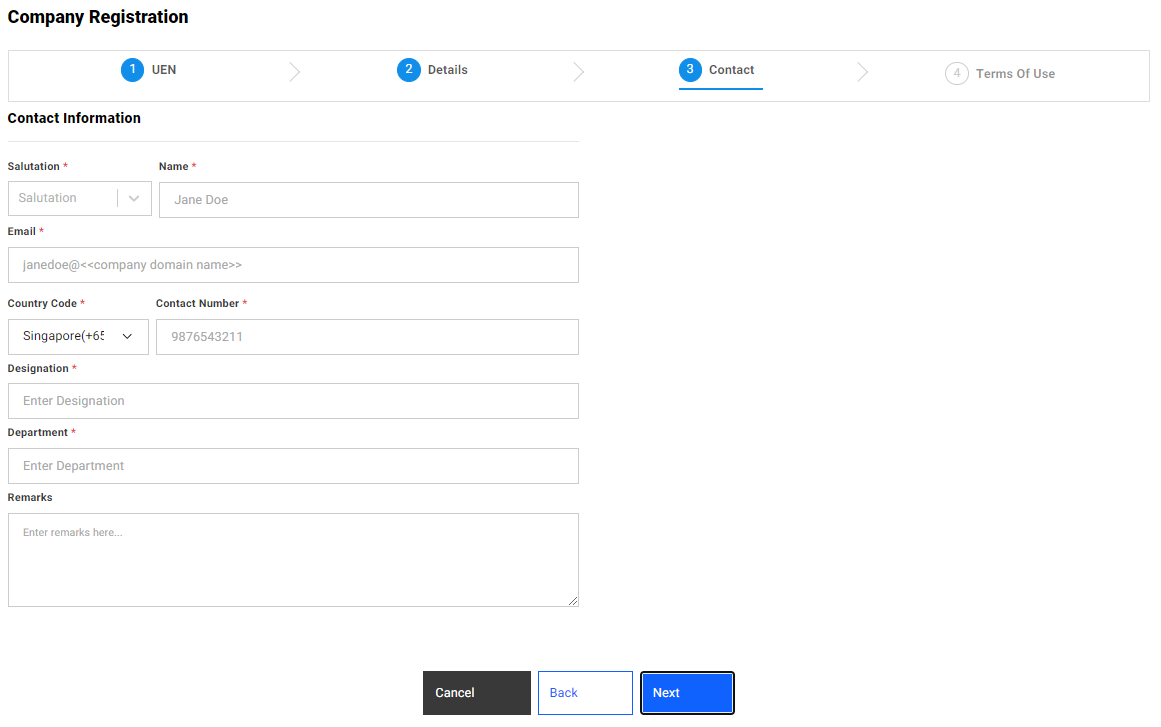Click the chevron between Details and Contact
1161x727 pixels.
tap(578, 72)
